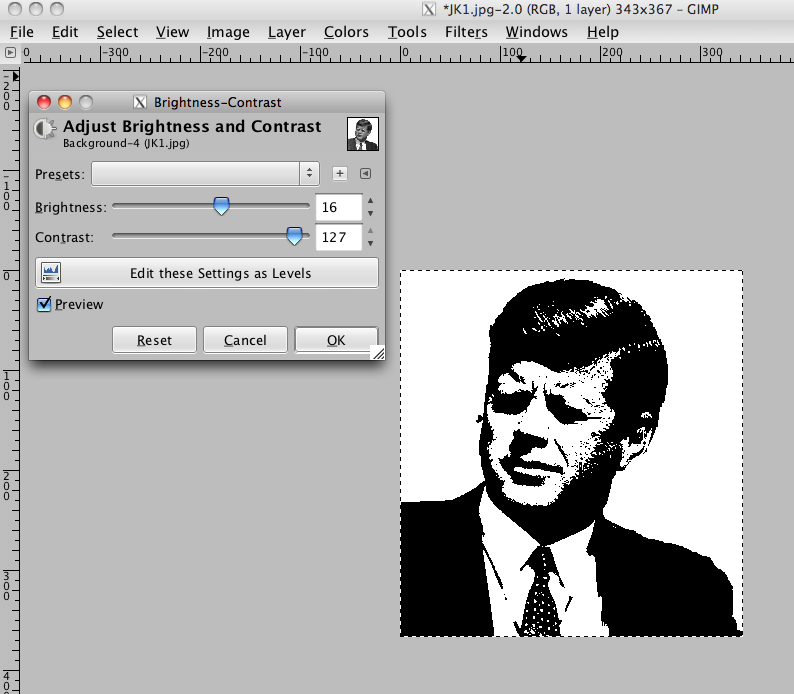This screenshot has height=694, width=794.
Task: Open the Windows menu
Action: tap(537, 32)
